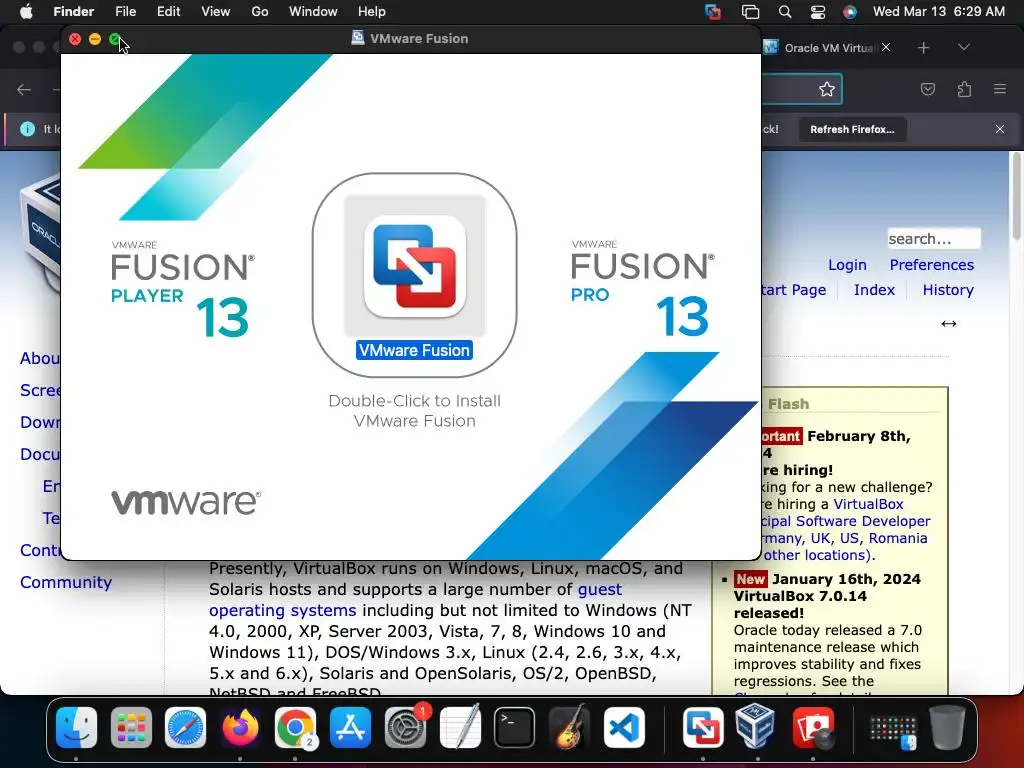Screen dimensions: 1024x768
Task: Open Safari from the Dock
Action: (185, 727)
